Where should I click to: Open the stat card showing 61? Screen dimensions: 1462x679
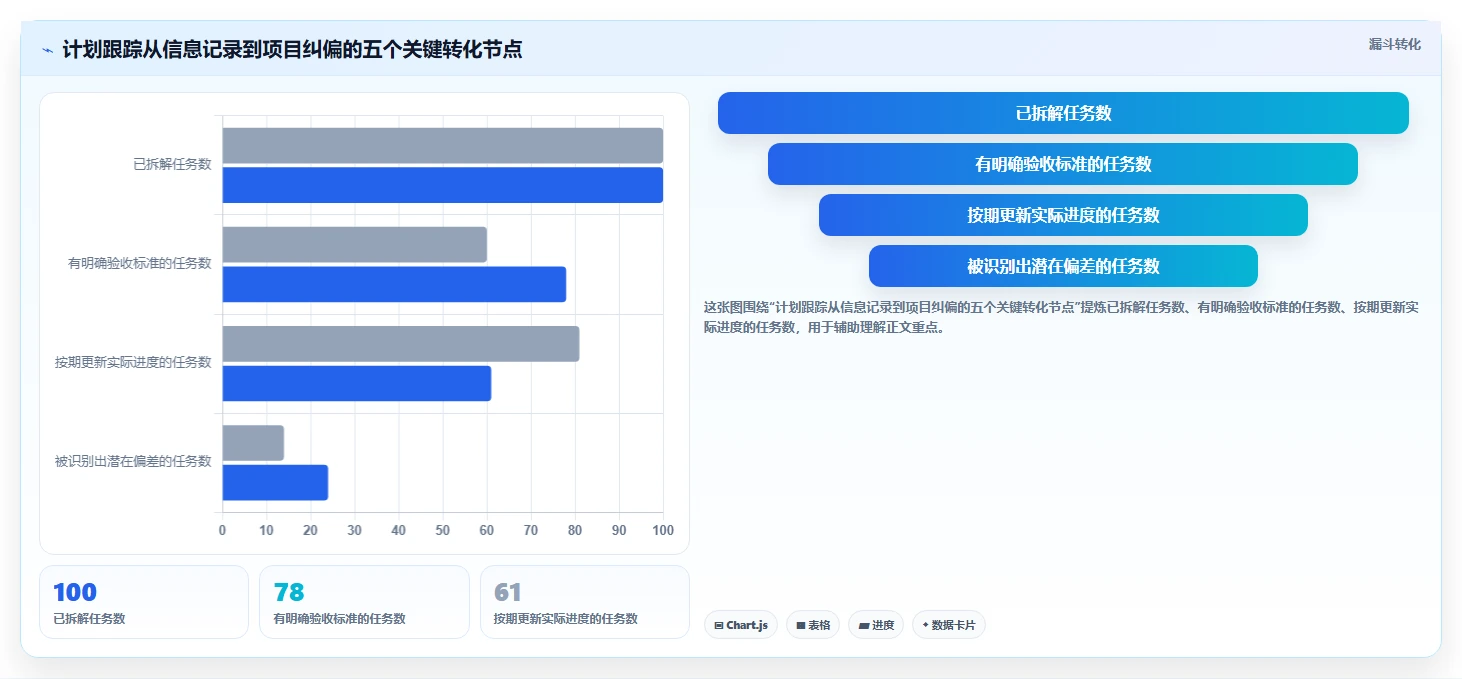tap(585, 602)
